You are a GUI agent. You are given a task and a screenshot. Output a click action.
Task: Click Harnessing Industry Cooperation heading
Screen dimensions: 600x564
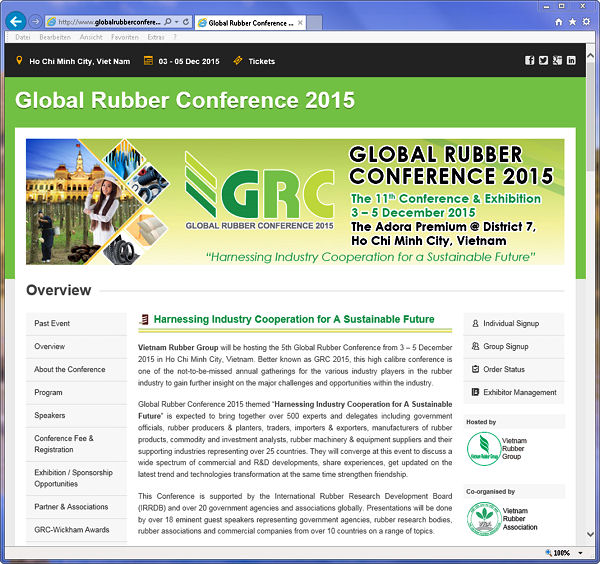click(x=294, y=319)
